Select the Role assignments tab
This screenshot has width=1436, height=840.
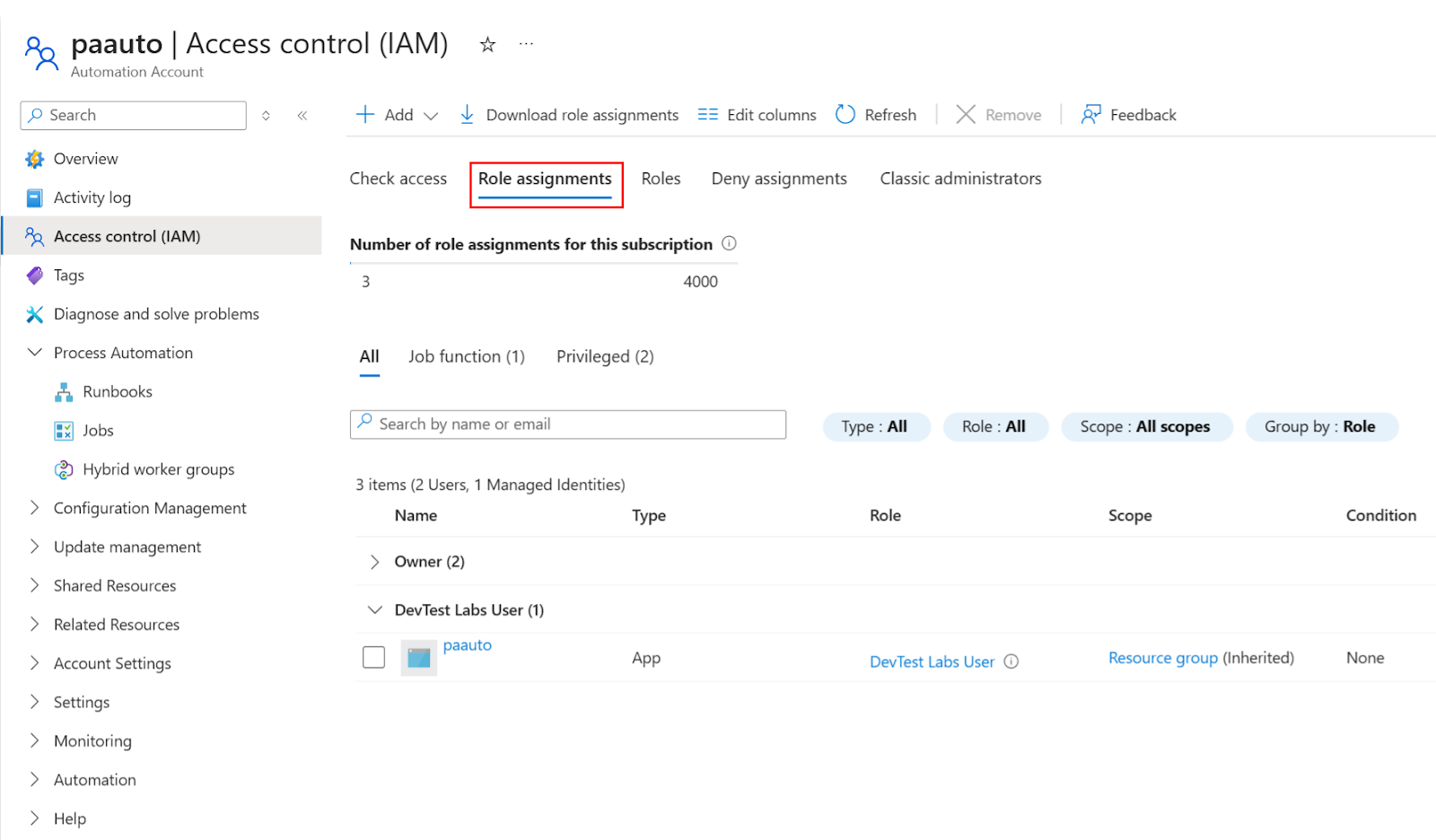tap(545, 179)
